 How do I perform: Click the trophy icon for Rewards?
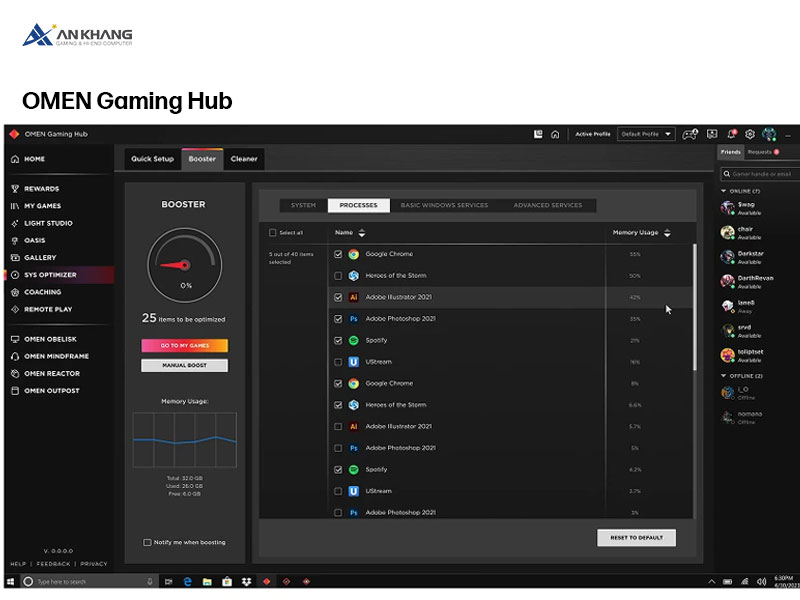(15, 189)
